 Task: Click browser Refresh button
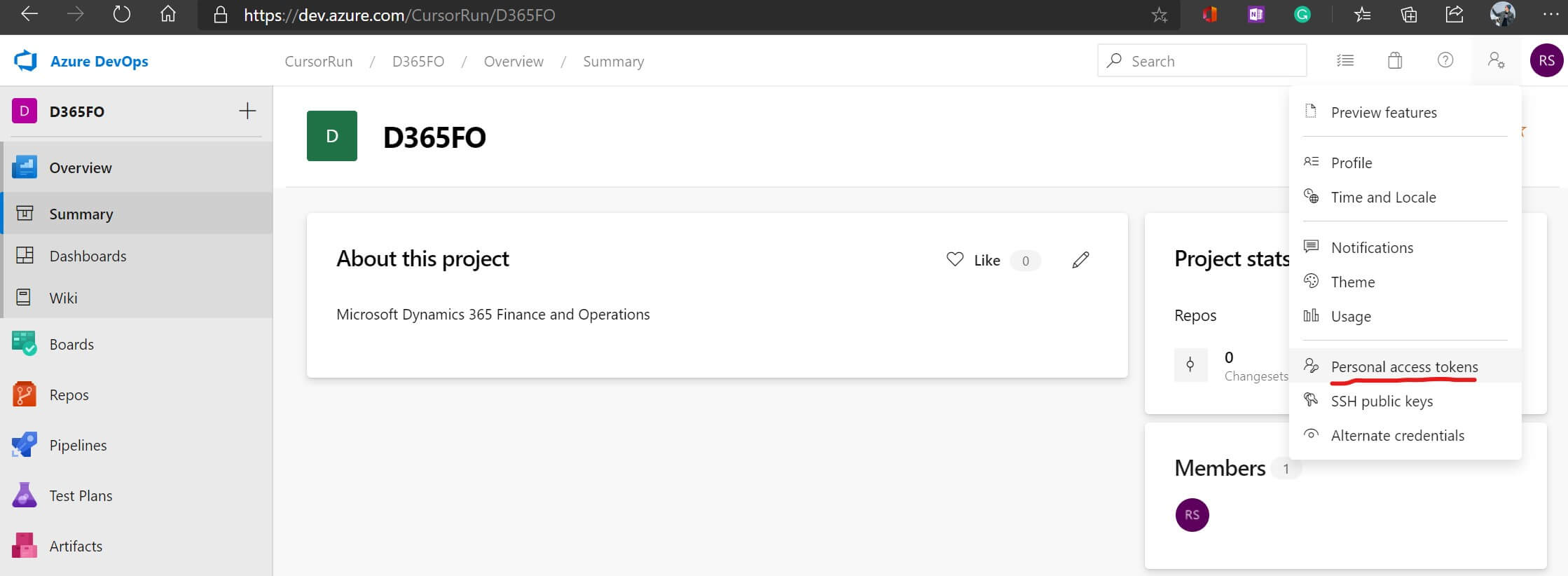(122, 14)
